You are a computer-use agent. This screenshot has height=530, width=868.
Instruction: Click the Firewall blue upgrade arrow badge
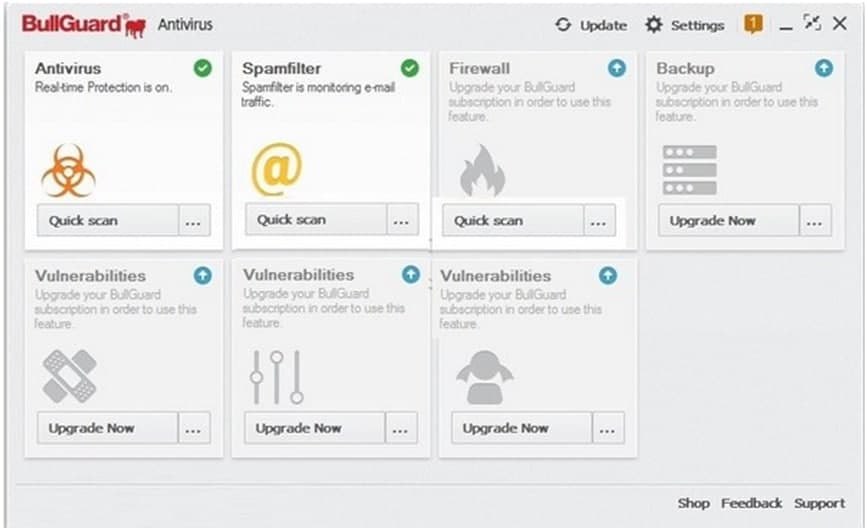(x=617, y=68)
